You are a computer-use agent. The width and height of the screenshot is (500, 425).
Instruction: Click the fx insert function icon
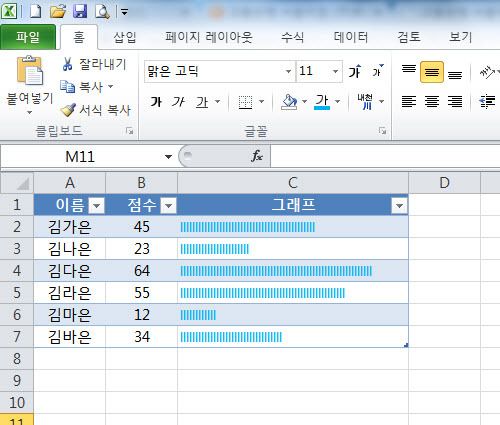click(256, 156)
